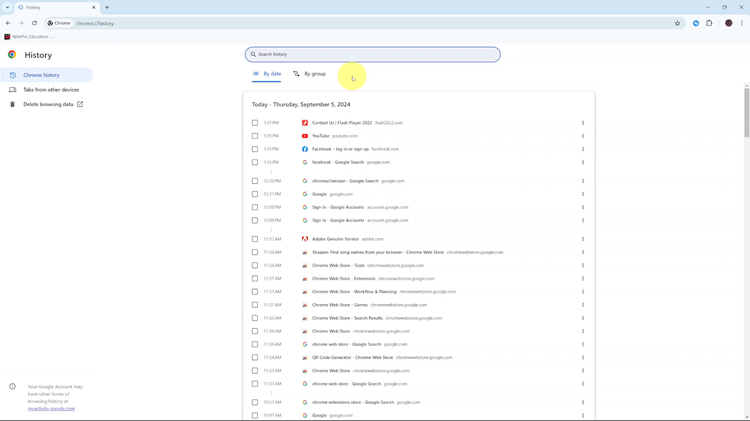The height and width of the screenshot is (421, 750).
Task: Expand the tab search dropdown arrow
Action: [7, 7]
